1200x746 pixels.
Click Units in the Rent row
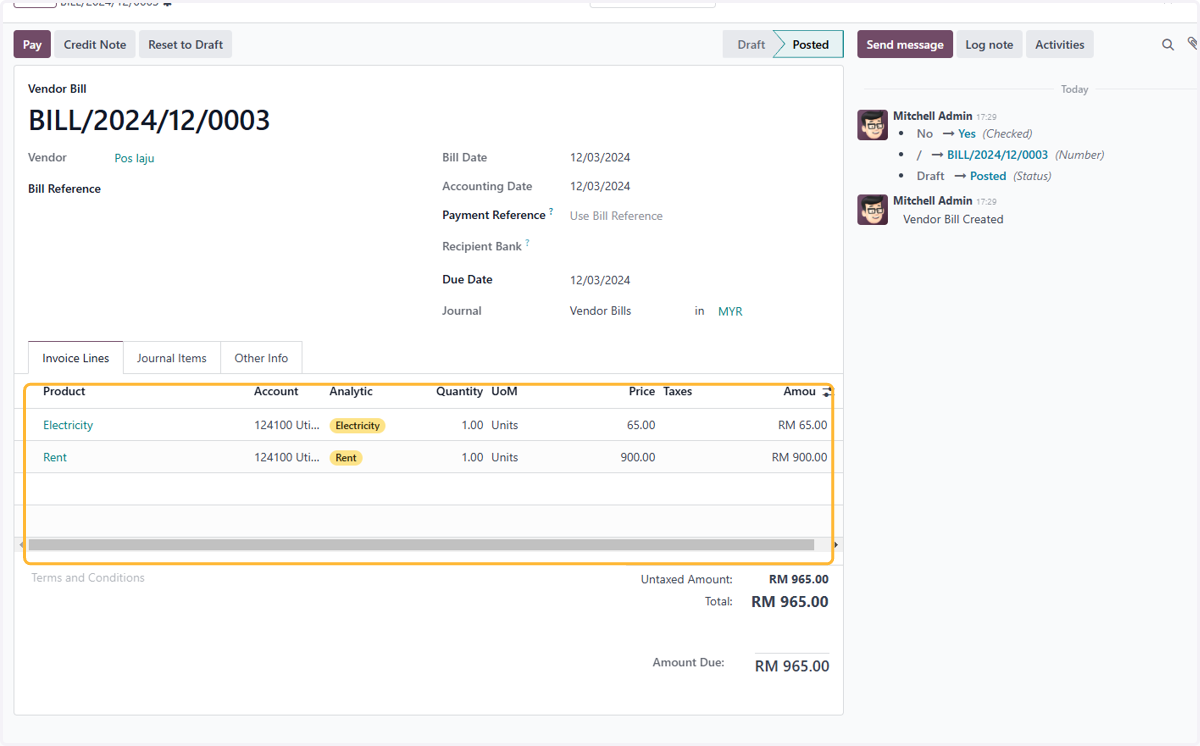[505, 457]
